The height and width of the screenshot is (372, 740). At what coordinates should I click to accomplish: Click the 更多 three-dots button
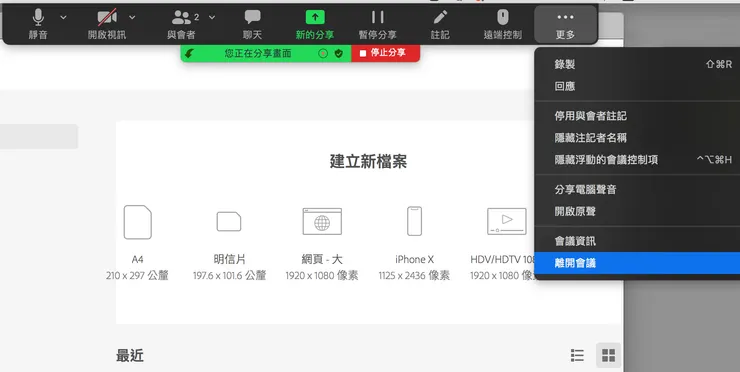point(565,24)
